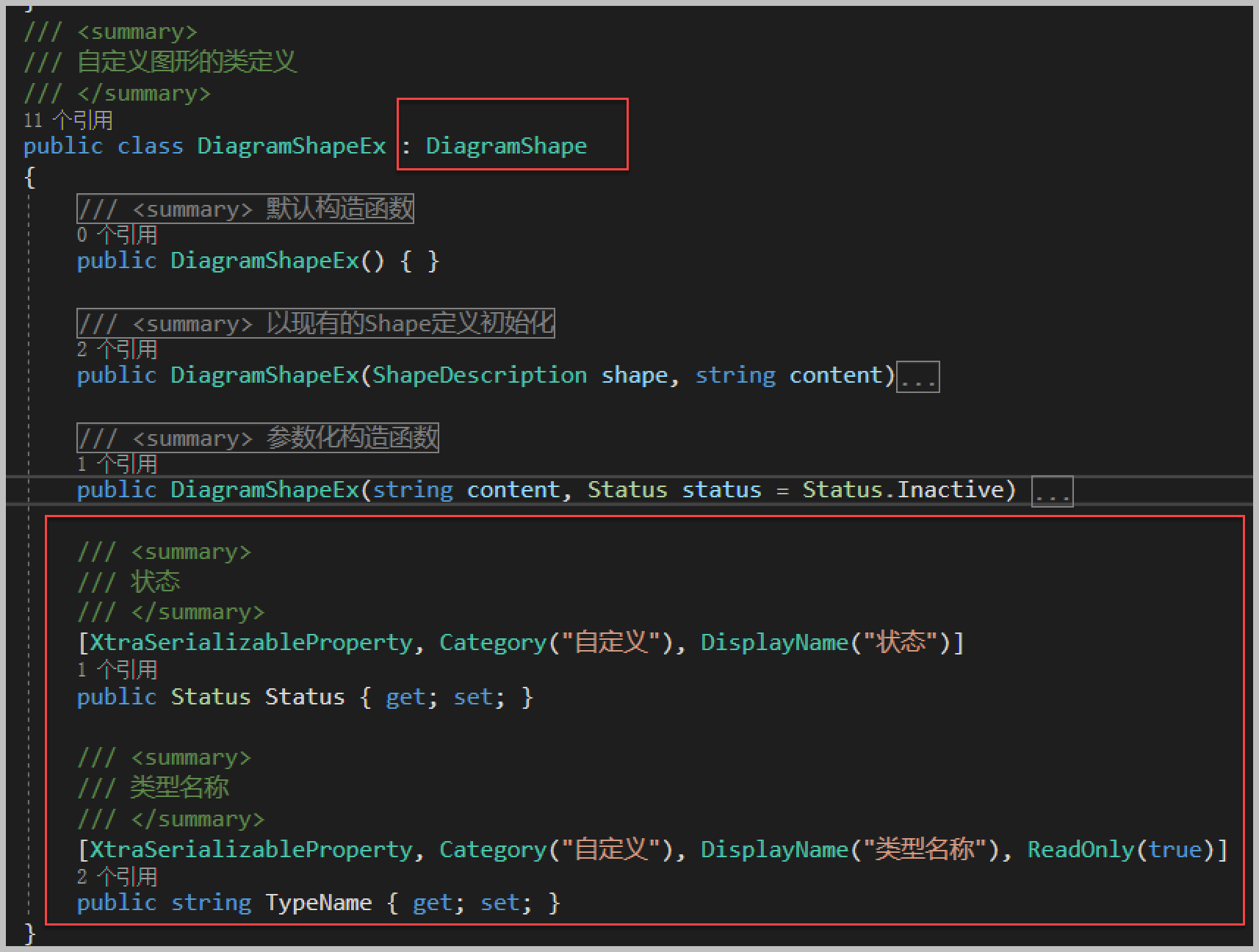Expand collapsed summary "以现有的Shape定义初始化"
This screenshot has width=1259, height=952.
pyautogui.click(x=316, y=323)
